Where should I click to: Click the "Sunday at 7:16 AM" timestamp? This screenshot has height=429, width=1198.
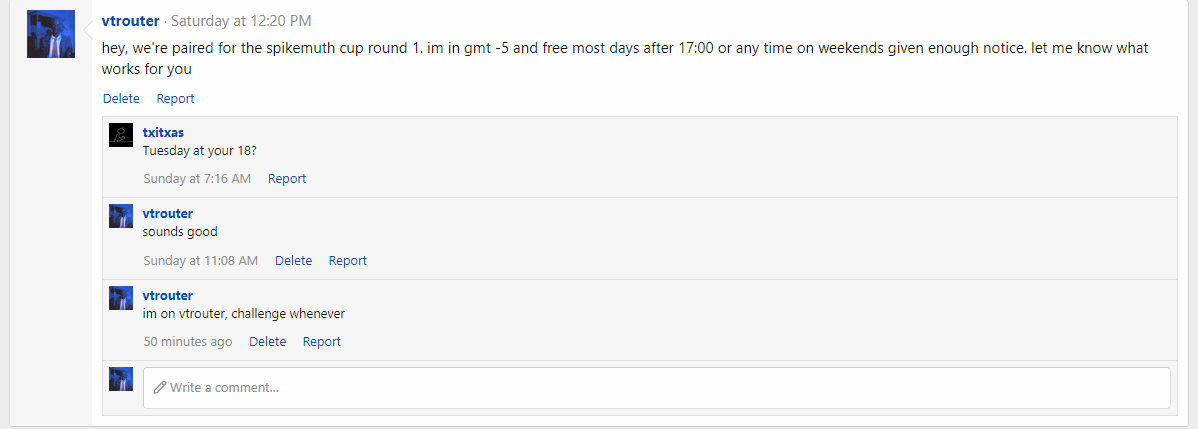(197, 179)
